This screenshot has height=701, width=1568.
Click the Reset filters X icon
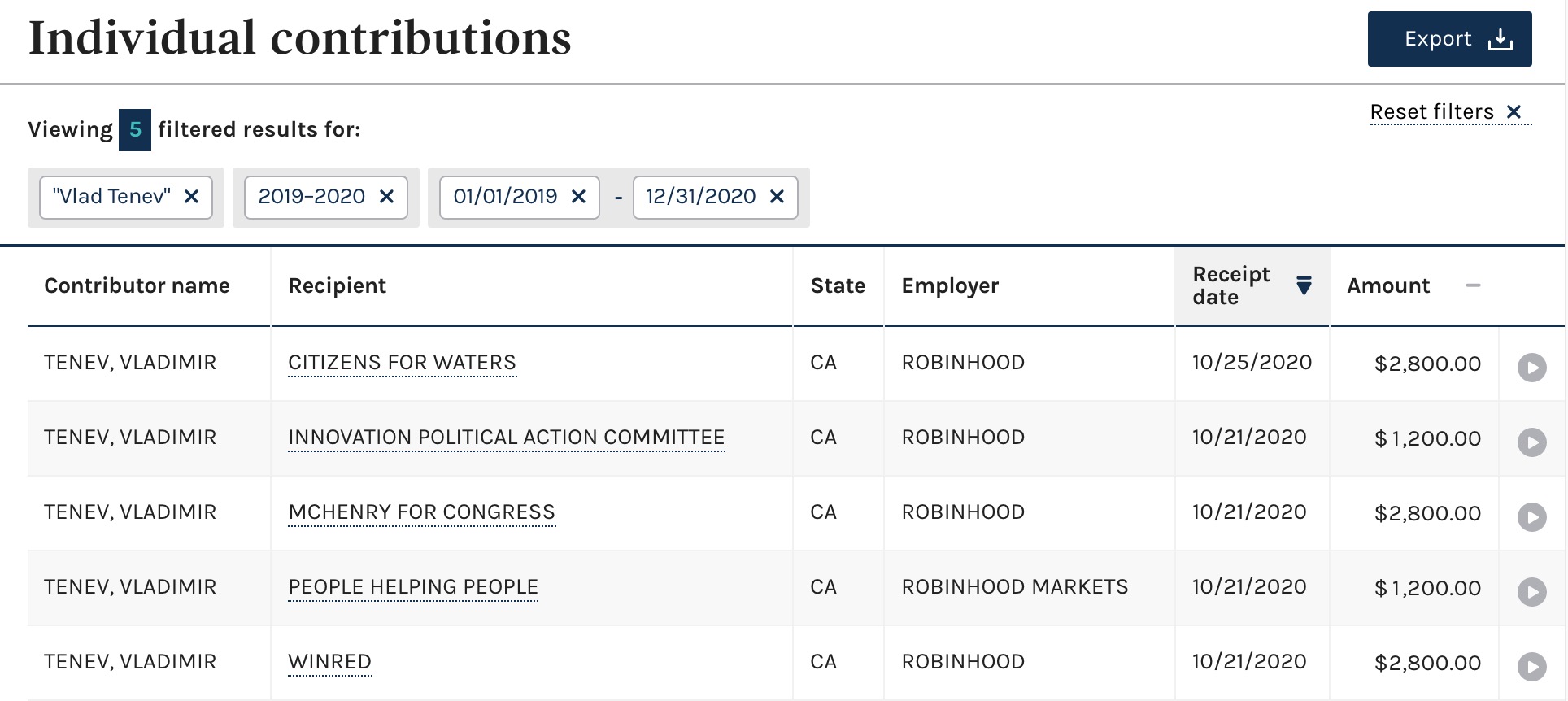[1514, 112]
